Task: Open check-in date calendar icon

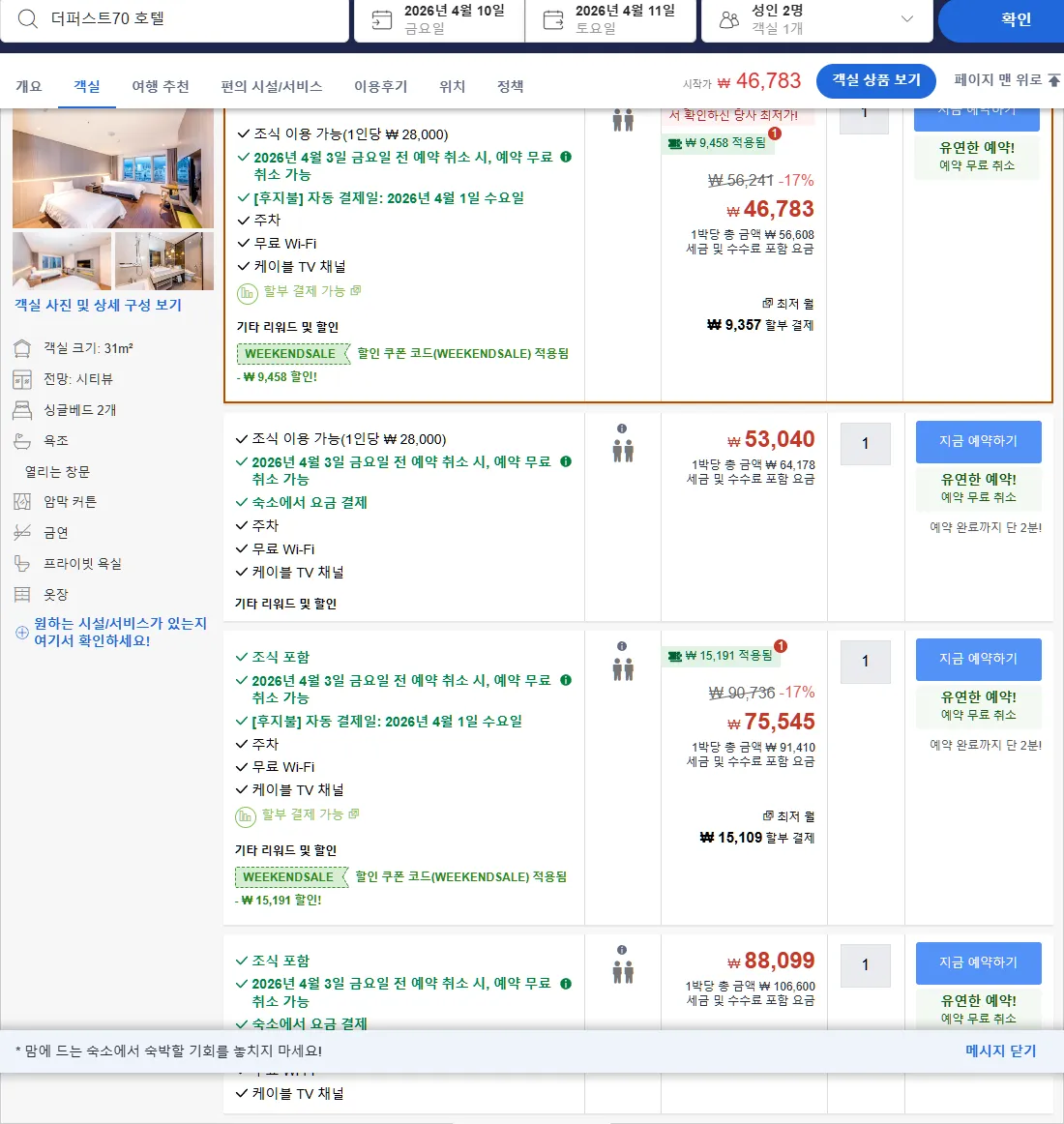Action: [382, 19]
